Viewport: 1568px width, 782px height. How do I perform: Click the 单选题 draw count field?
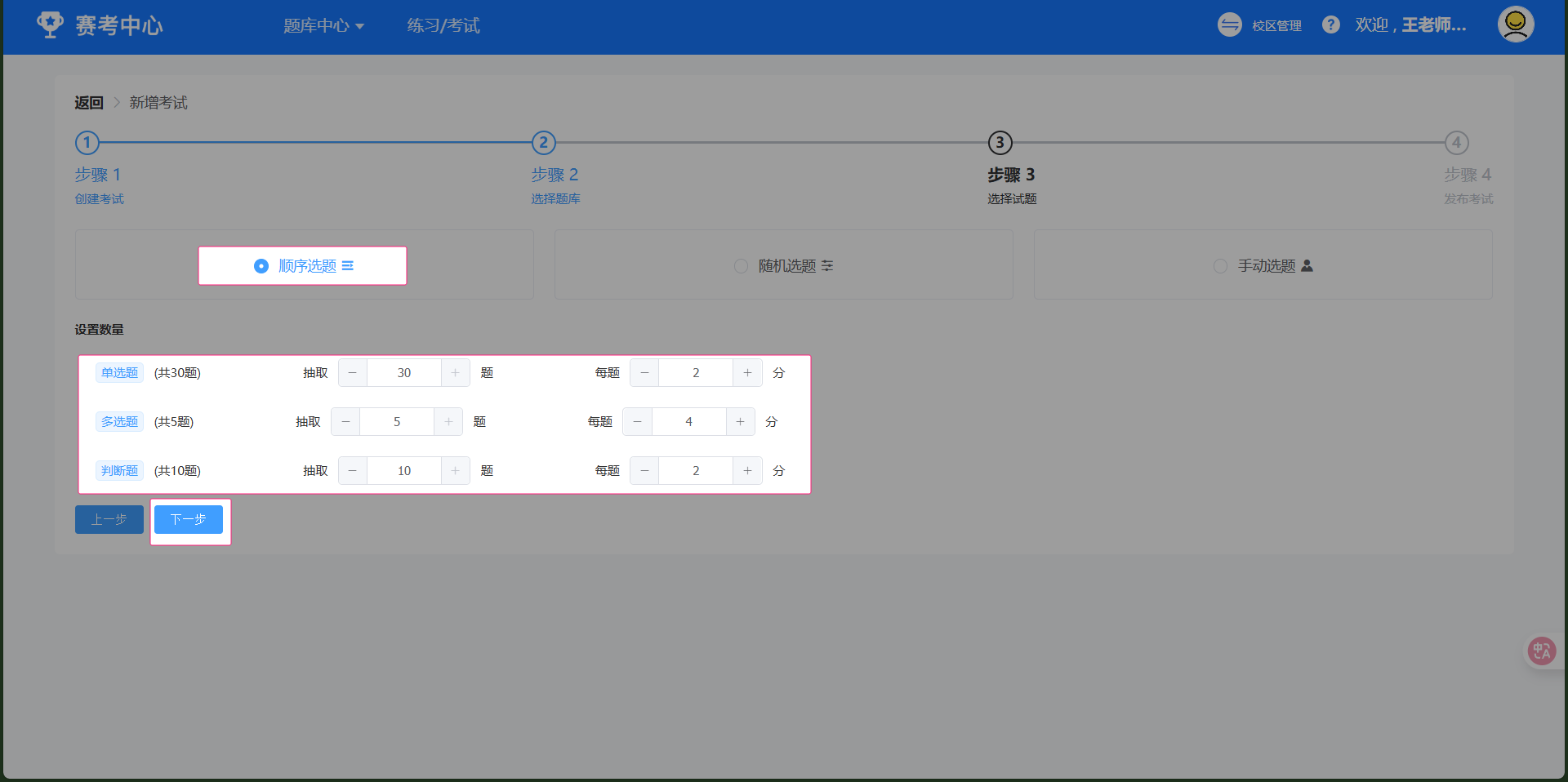(x=404, y=373)
